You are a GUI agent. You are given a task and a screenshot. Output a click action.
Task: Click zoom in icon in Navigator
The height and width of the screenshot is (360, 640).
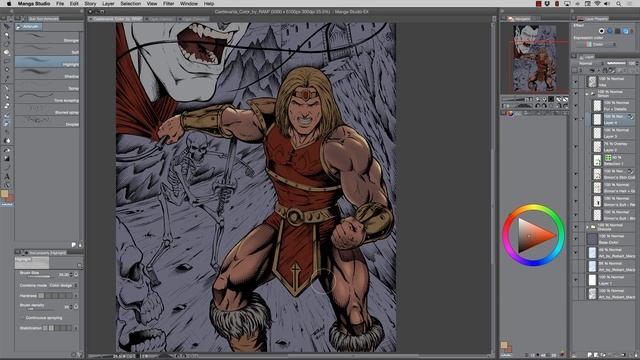tap(545, 99)
